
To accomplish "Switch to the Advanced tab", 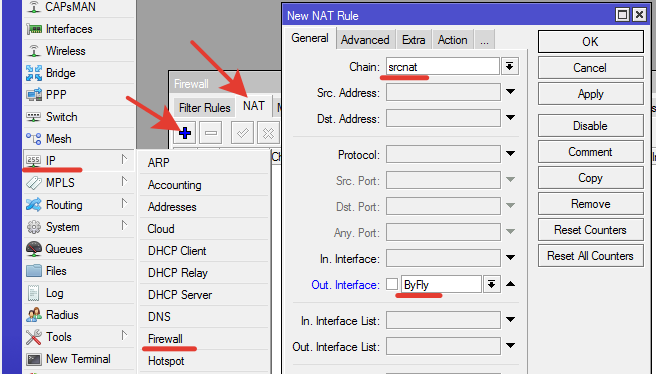I will click(x=365, y=40).
